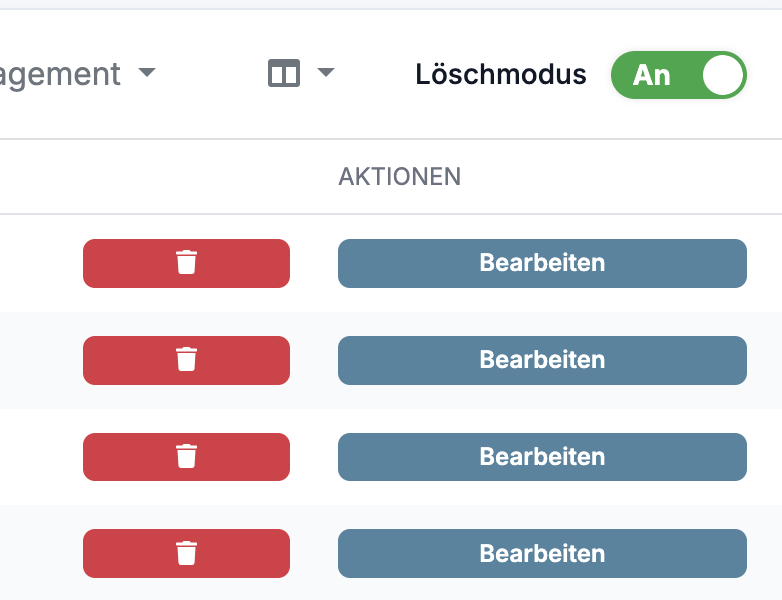Screen dimensions: 782x600
Task: Expand the dropdown arrow beside 'agement'
Action: 147,73
